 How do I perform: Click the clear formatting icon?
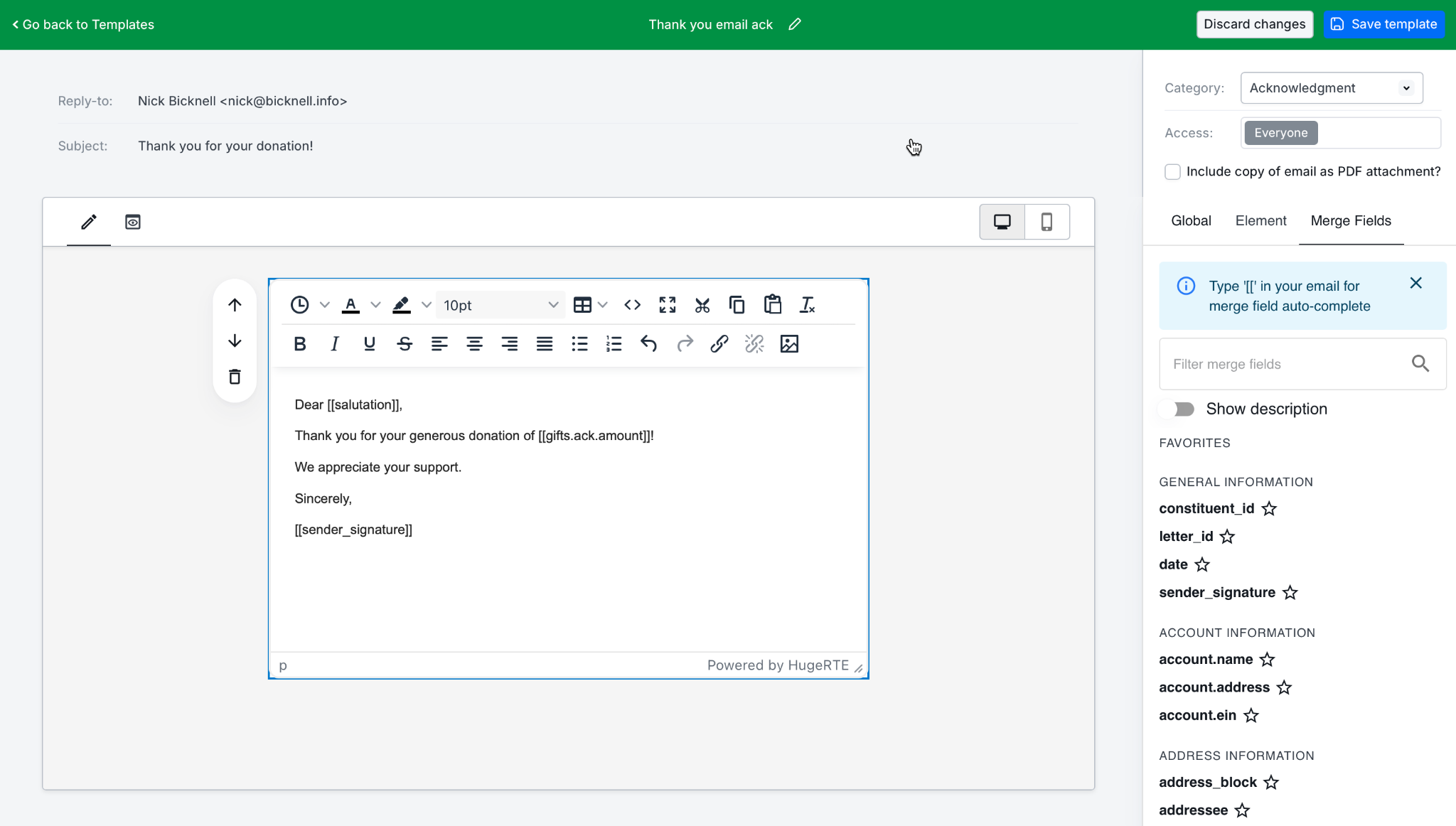tap(807, 305)
